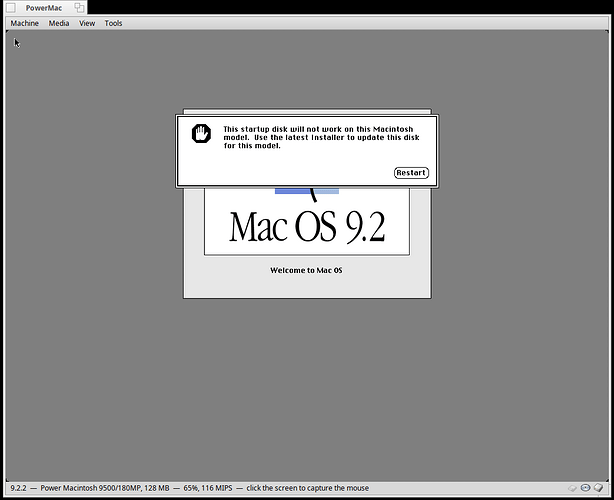
Task: Click the 65%, 116 MIPS status entry
Action: [208, 488]
